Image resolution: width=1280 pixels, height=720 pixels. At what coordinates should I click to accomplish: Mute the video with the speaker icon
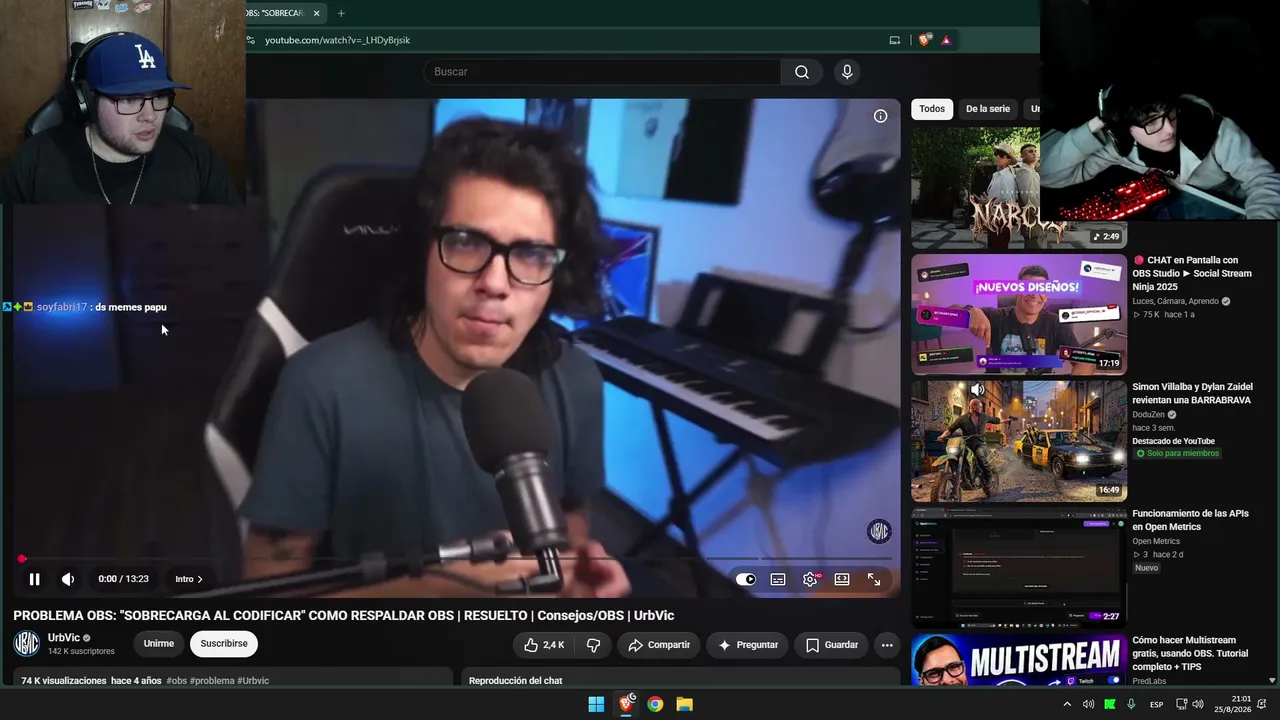point(68,579)
